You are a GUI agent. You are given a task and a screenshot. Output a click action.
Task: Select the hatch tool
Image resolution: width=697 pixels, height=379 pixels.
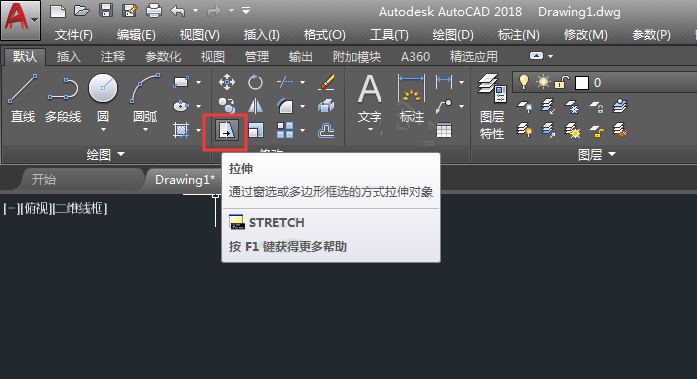click(x=181, y=130)
